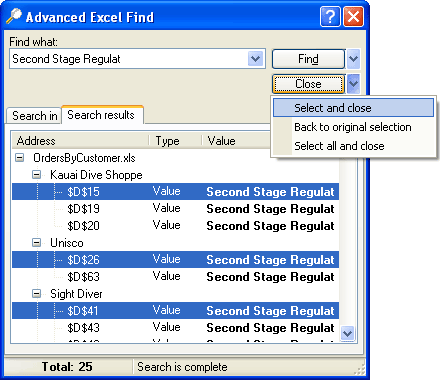This screenshot has height=380, width=440.
Task: Switch to the Search results tab
Action: click(x=102, y=115)
